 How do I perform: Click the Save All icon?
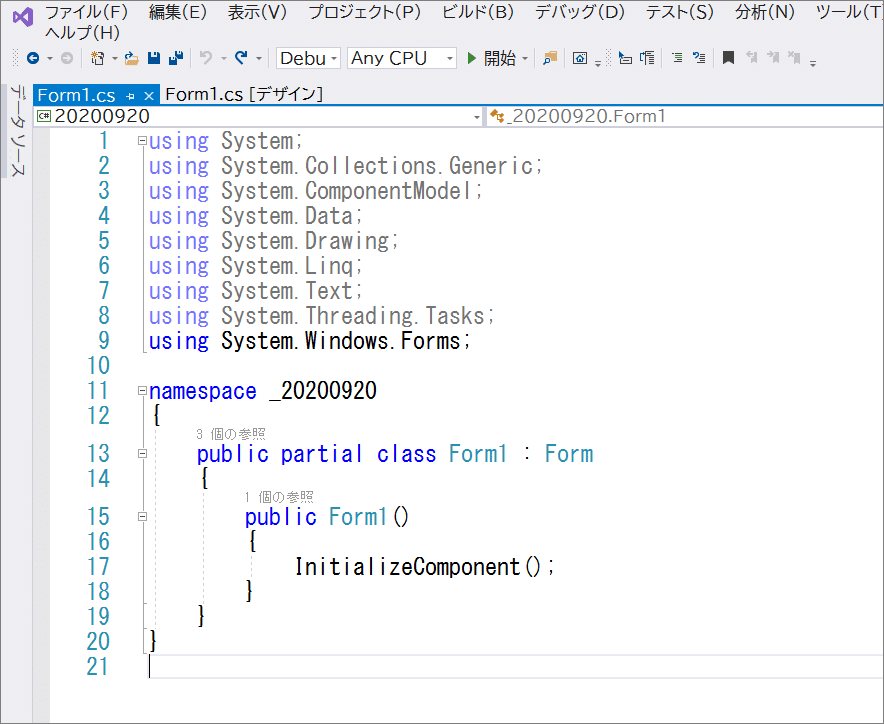coord(176,58)
